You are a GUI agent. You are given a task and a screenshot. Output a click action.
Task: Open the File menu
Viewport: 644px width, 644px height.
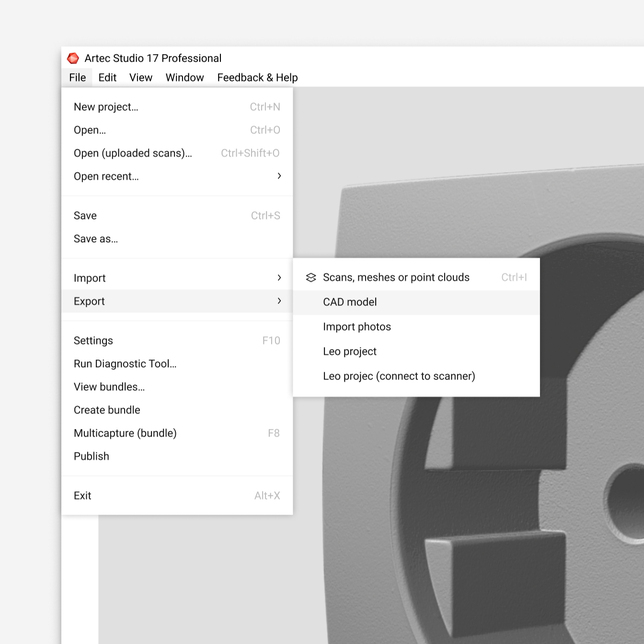coord(77,78)
